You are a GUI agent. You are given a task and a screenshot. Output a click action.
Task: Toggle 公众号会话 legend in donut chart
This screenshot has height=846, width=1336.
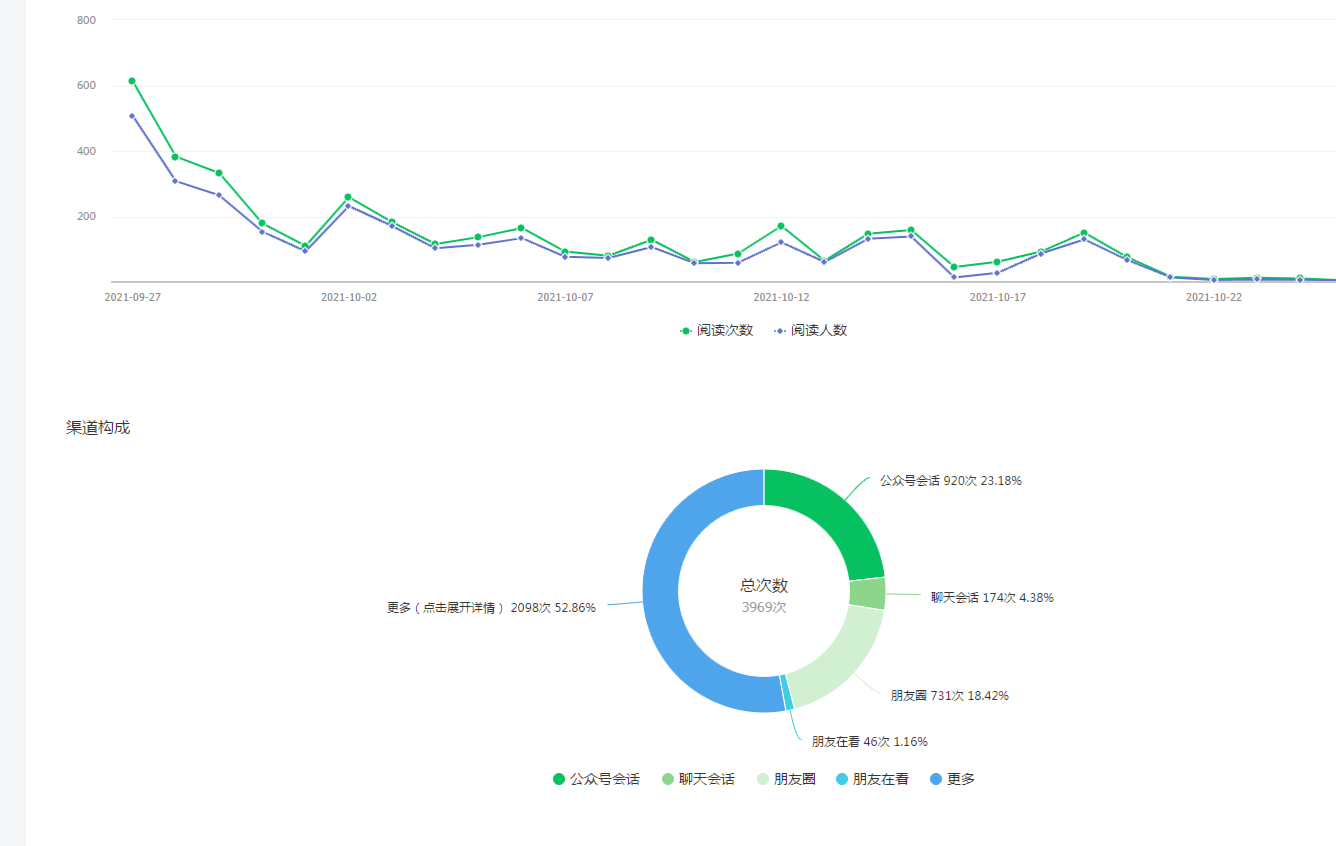pyautogui.click(x=596, y=779)
